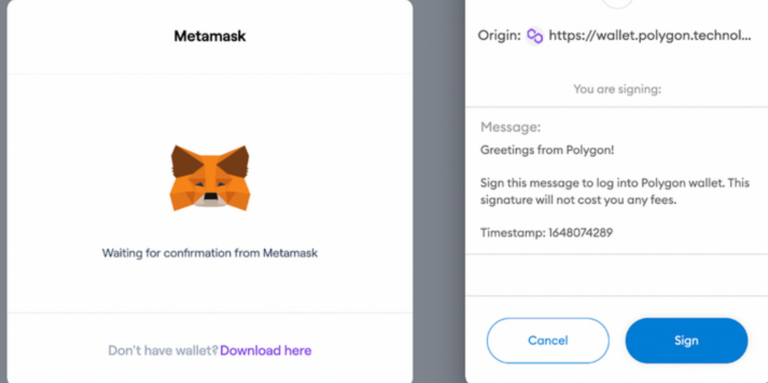Screen dimensions: 768x383
Task: Click the account circle at popup top
Action: point(617,2)
